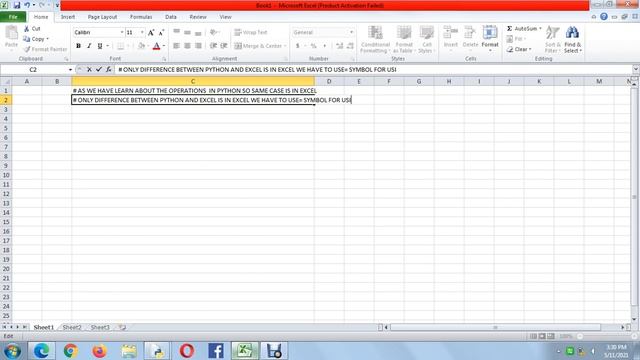Open the Font dialog launcher

pyautogui.click(x=164, y=59)
